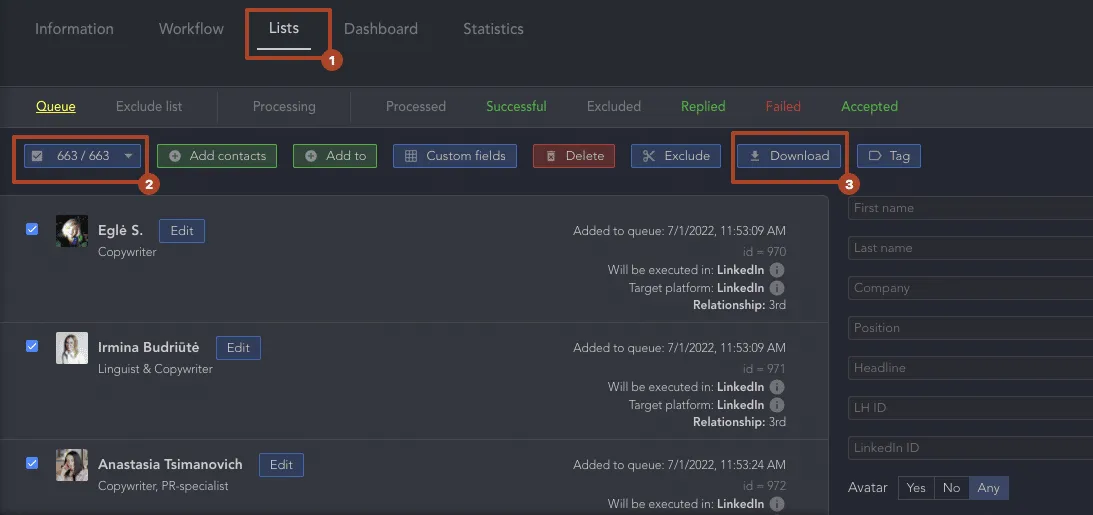Uncheck Eglė S. contact checkbox
This screenshot has height=515, width=1093.
pyautogui.click(x=32, y=229)
